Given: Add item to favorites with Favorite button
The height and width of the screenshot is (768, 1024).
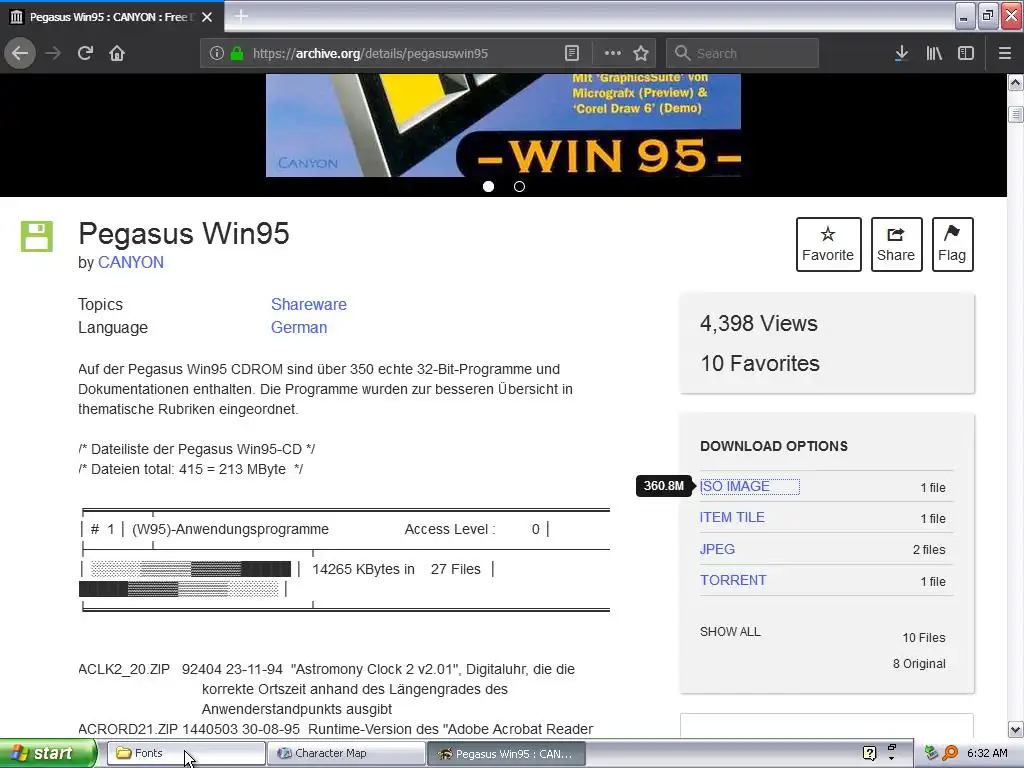Looking at the screenshot, I should (x=828, y=244).
